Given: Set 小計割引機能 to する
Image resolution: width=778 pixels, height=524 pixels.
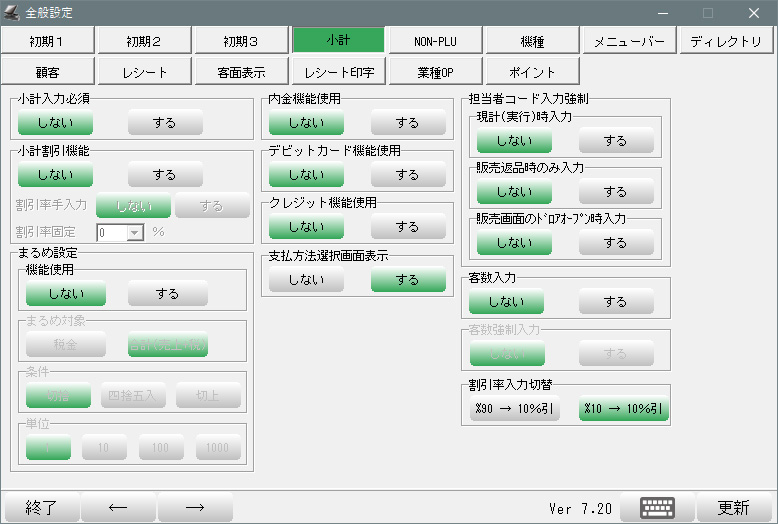Looking at the screenshot, I should tap(165, 175).
